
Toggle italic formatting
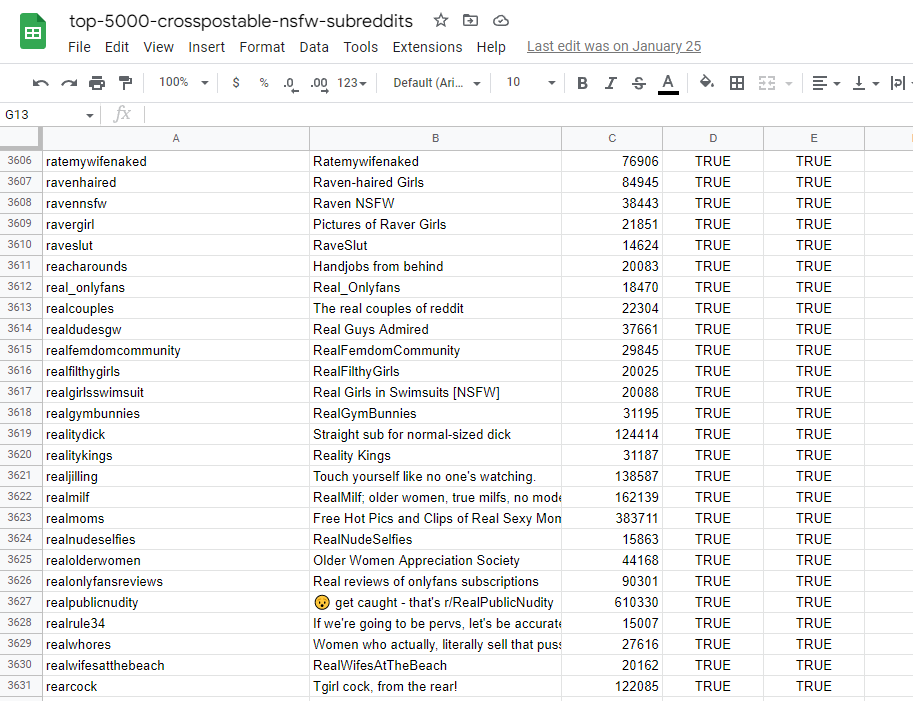coord(610,83)
